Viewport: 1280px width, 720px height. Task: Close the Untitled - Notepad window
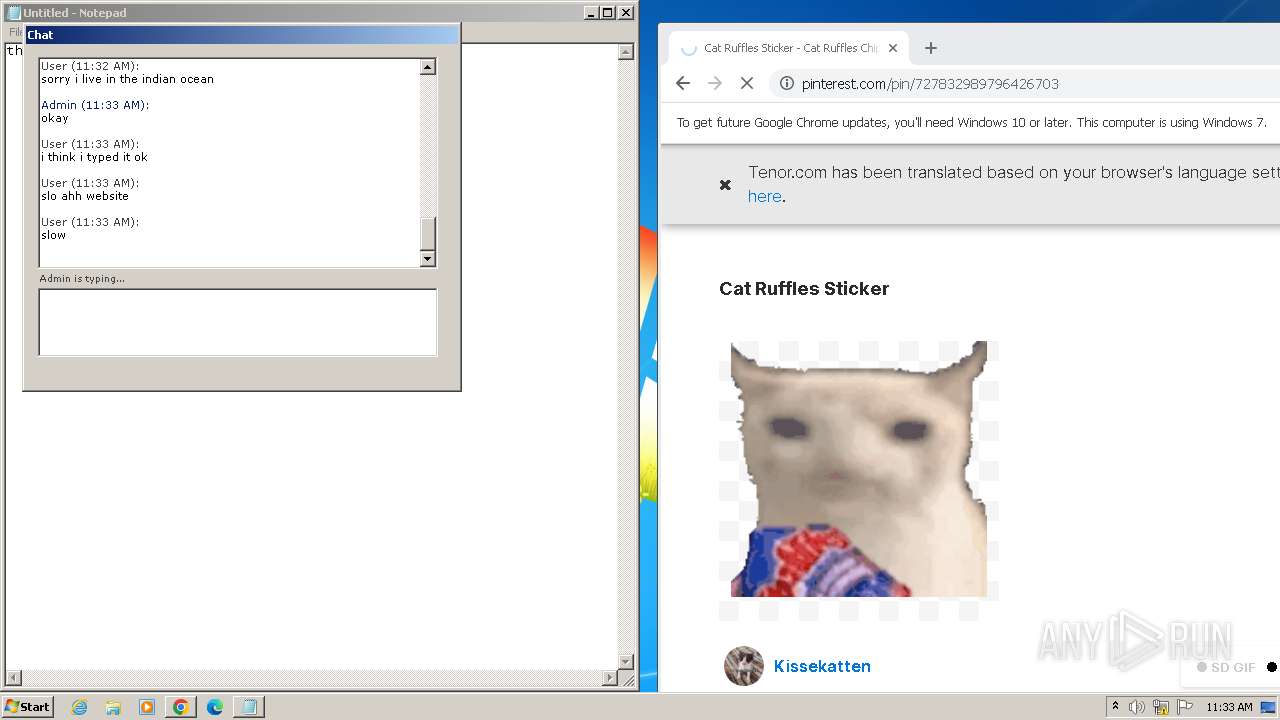(626, 13)
